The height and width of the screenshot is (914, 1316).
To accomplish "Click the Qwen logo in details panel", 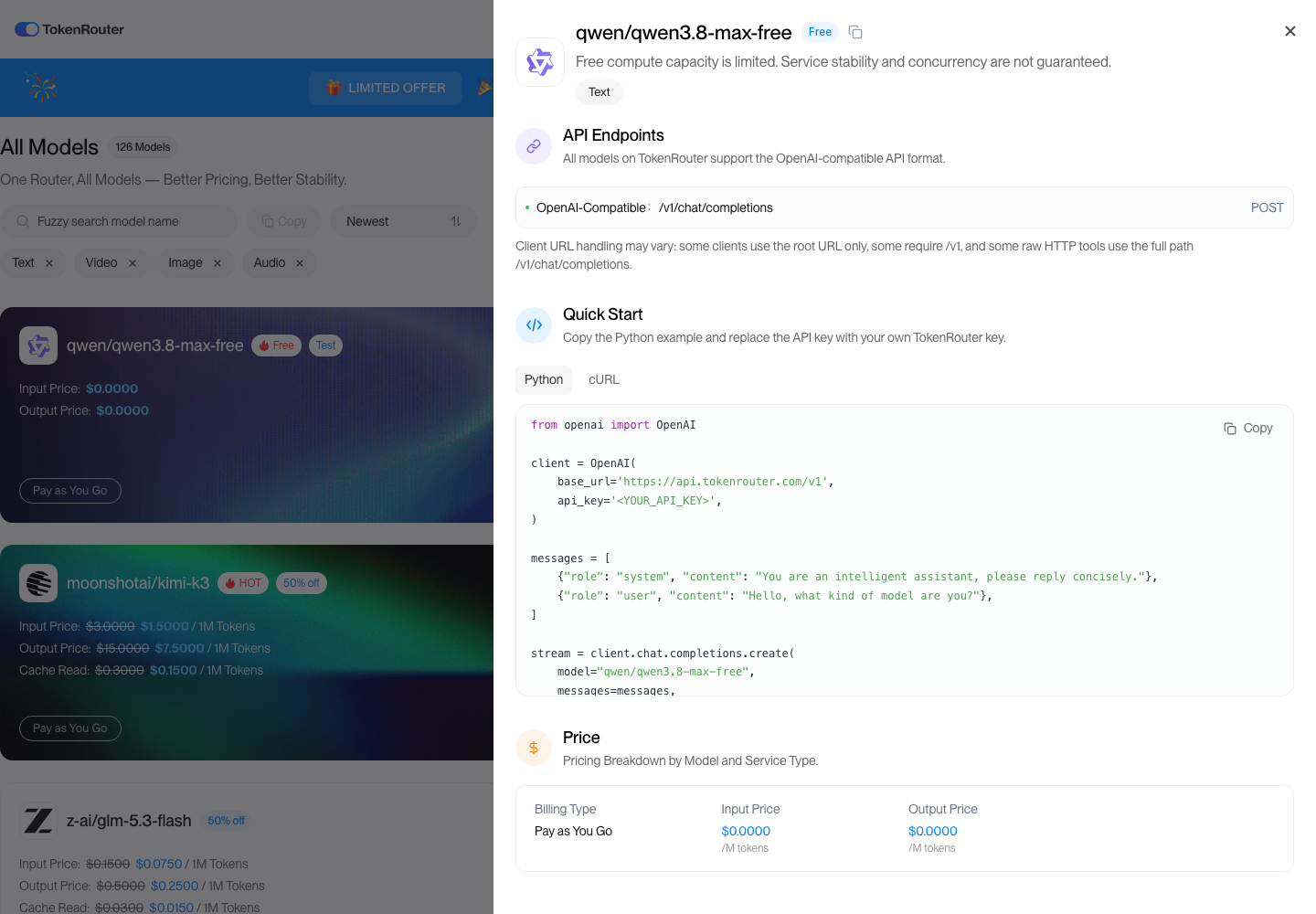I will [x=540, y=62].
